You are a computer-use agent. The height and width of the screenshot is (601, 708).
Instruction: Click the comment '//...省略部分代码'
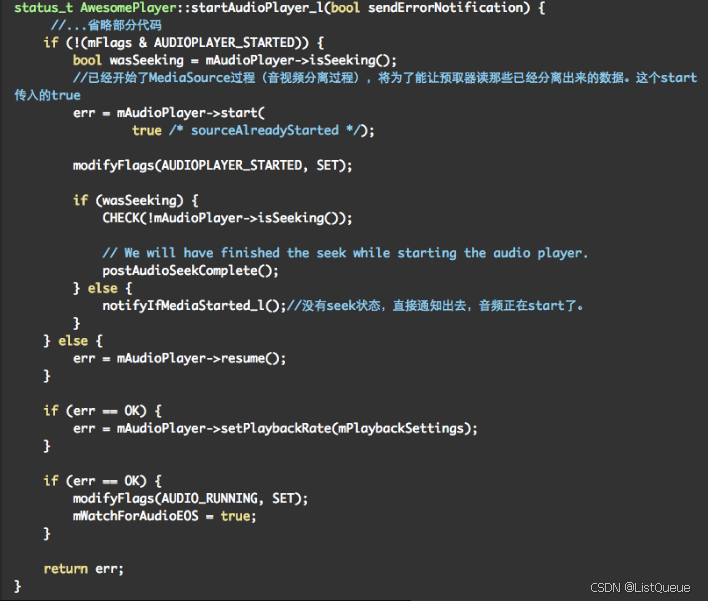106,25
